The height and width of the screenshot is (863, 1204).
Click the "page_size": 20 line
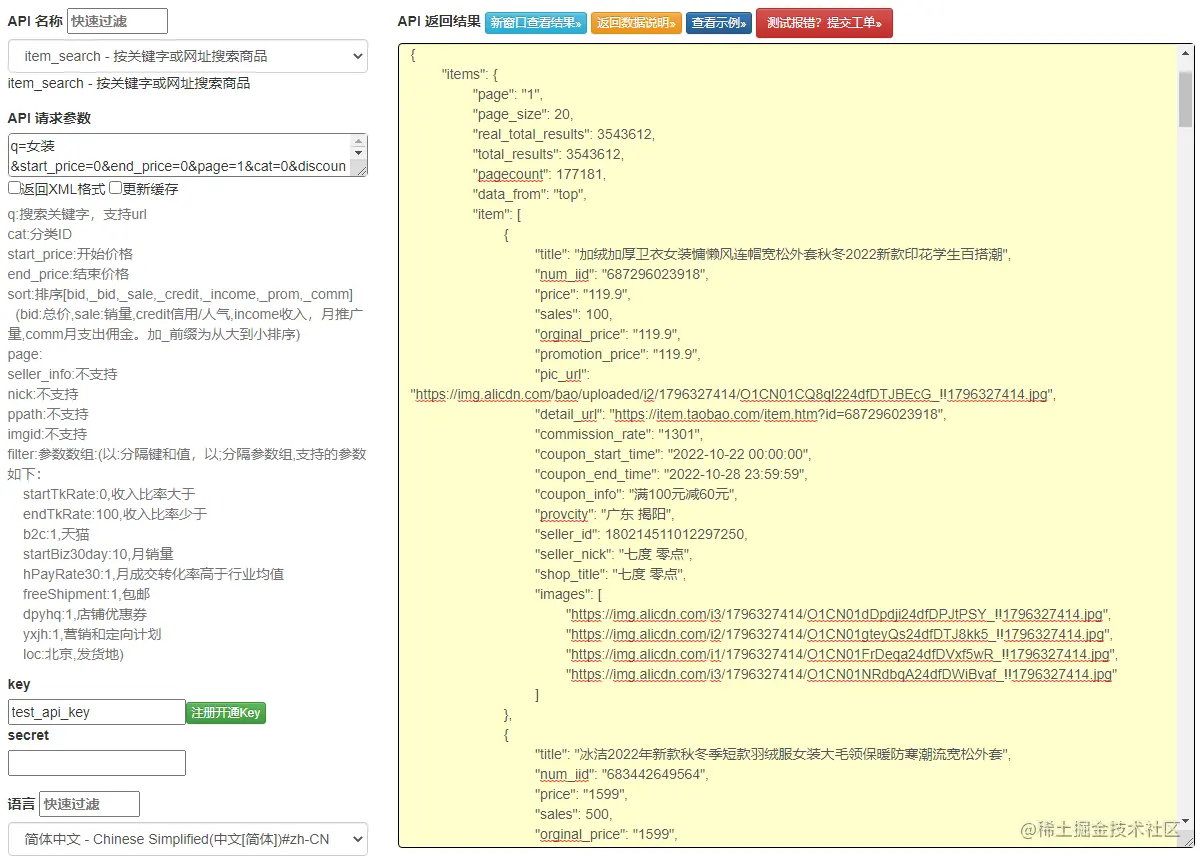(x=523, y=114)
